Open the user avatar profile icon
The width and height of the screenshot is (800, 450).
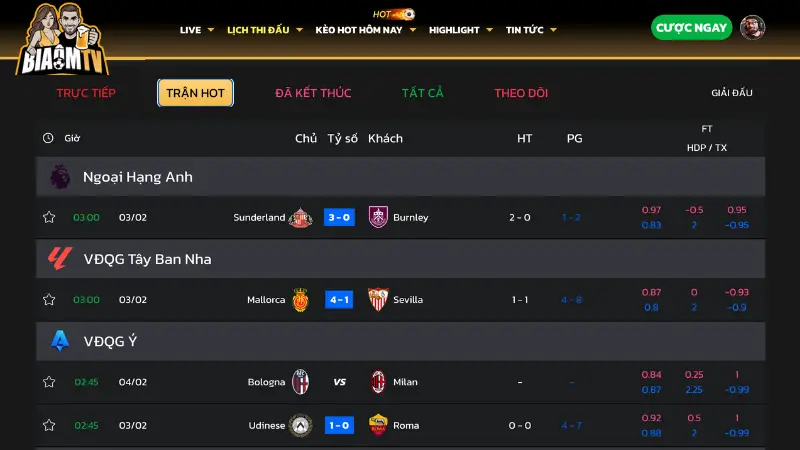pos(752,28)
